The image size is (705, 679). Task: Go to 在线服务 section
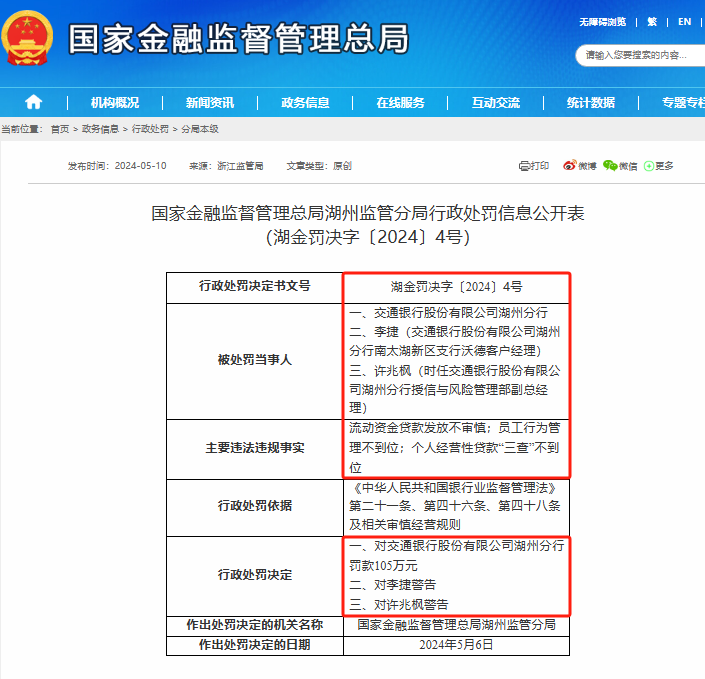pos(400,103)
